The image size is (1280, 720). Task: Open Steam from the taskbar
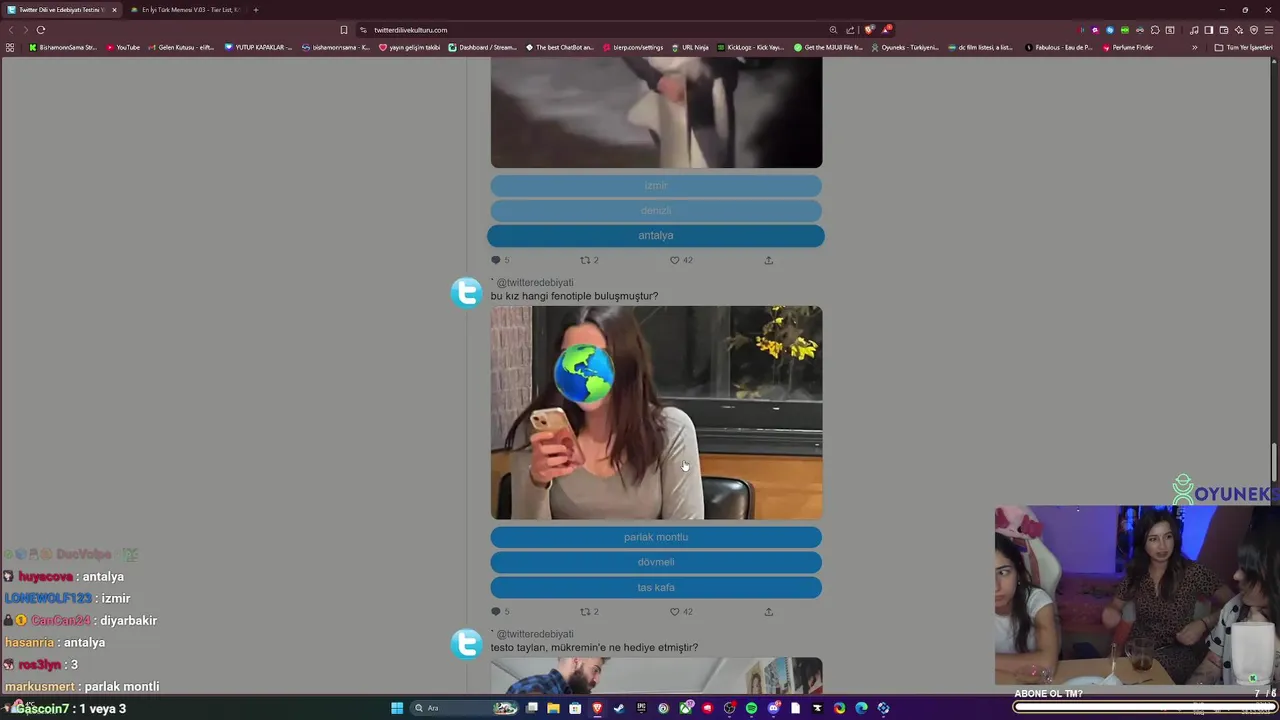pyautogui.click(x=619, y=708)
